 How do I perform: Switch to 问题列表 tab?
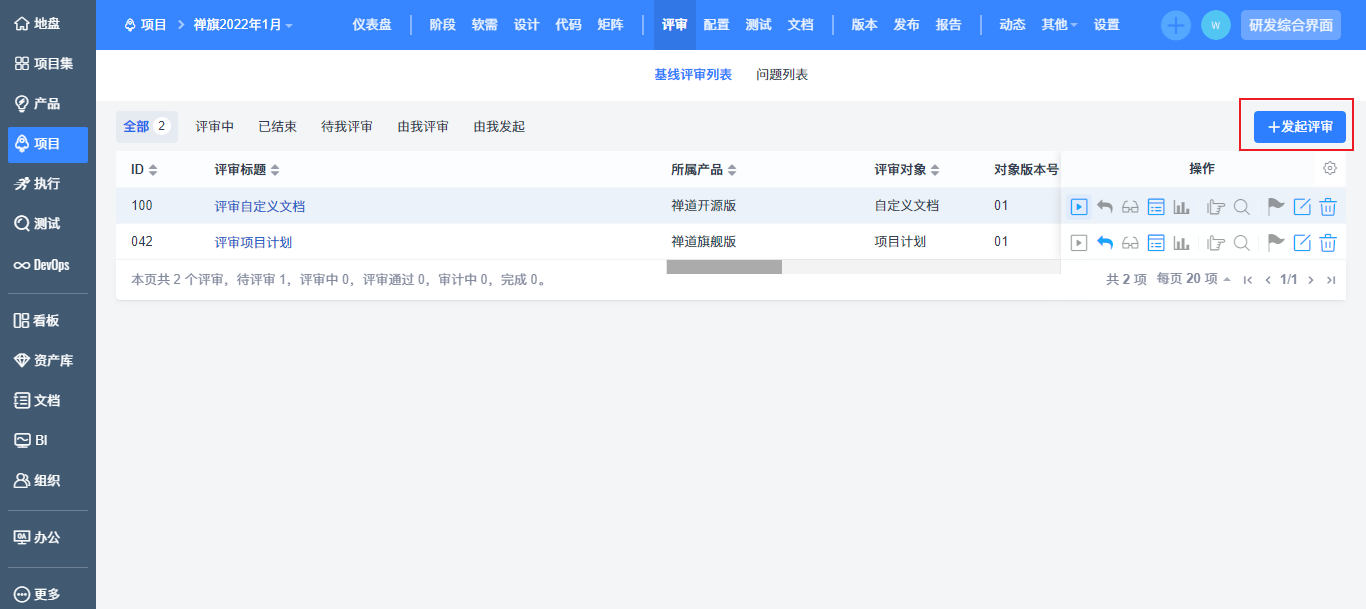point(782,75)
